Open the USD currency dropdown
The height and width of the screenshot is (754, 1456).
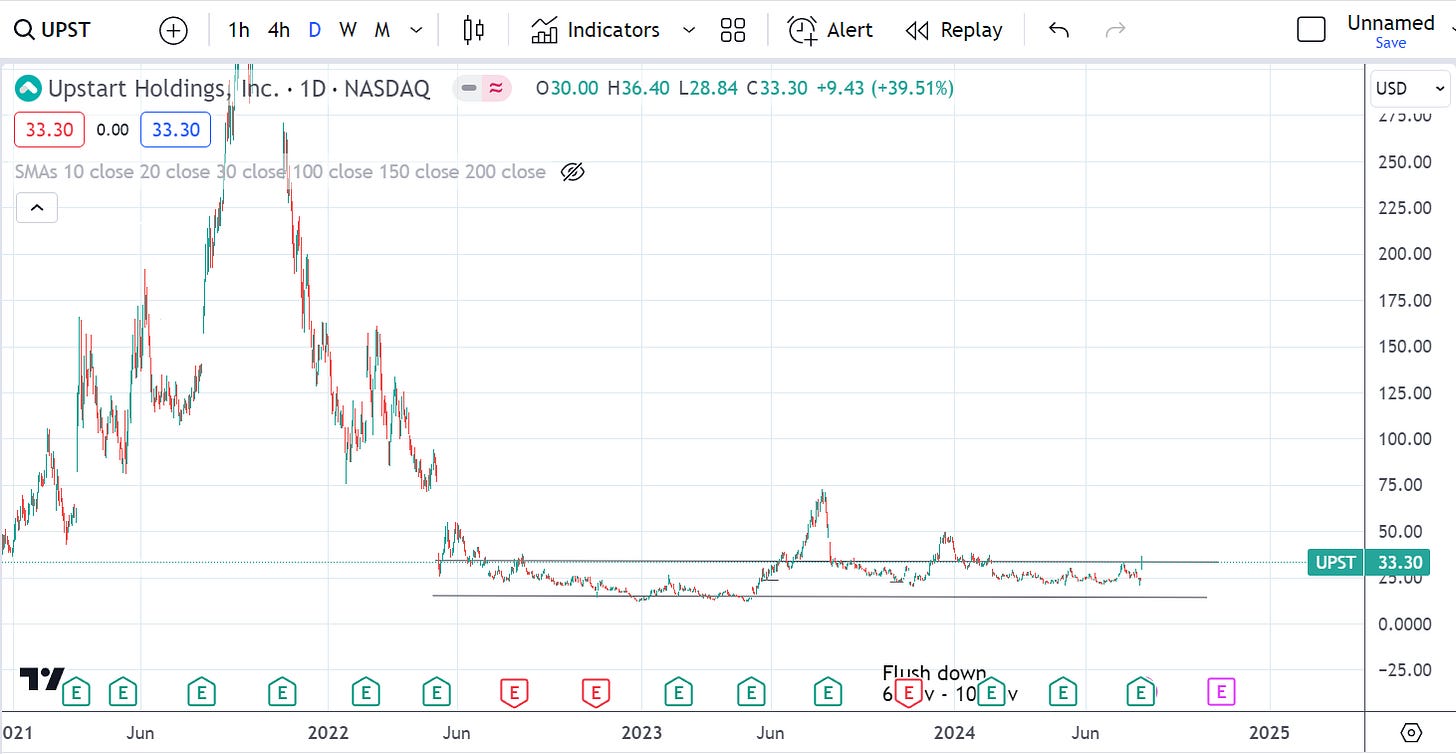(x=1410, y=88)
